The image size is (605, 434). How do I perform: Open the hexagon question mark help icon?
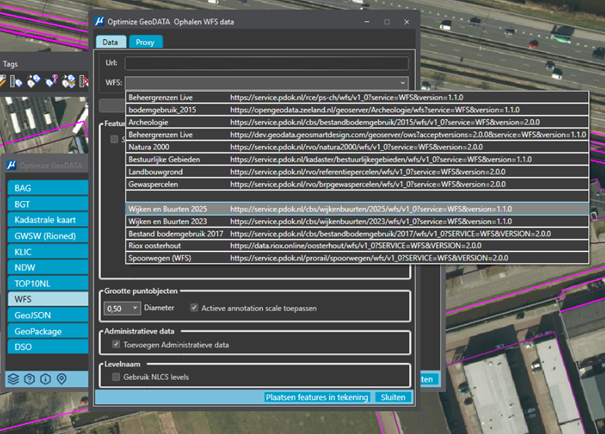29,379
